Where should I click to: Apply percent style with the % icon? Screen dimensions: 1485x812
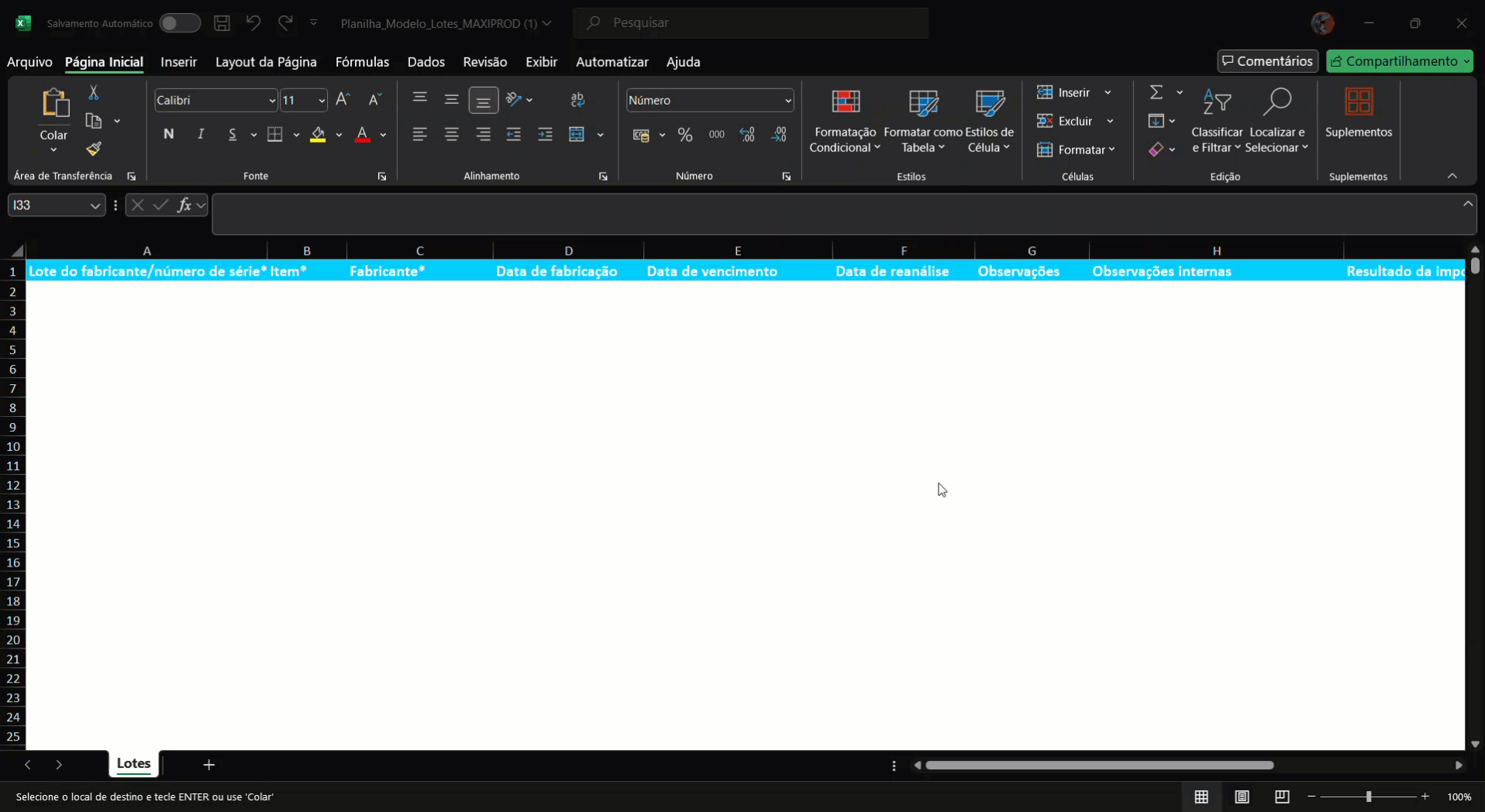coord(685,135)
